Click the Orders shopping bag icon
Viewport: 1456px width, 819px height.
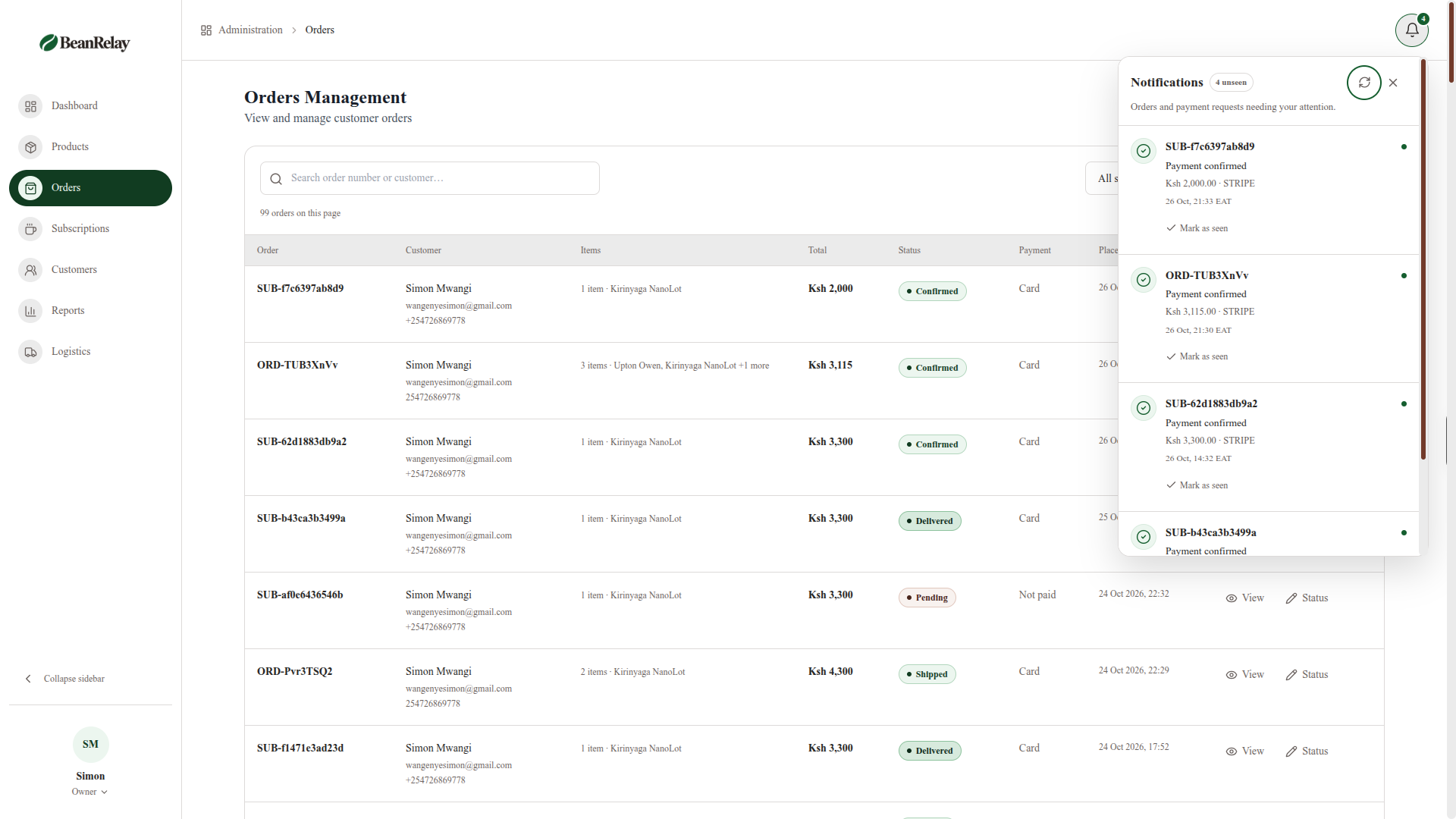(30, 188)
